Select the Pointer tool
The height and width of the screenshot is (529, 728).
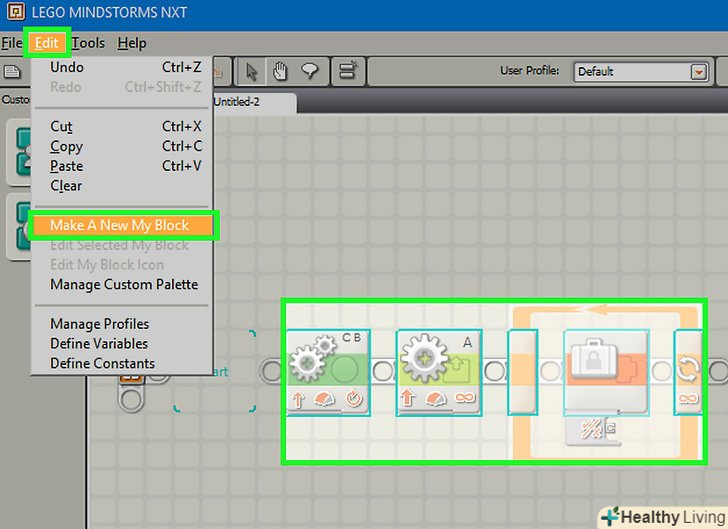point(251,72)
